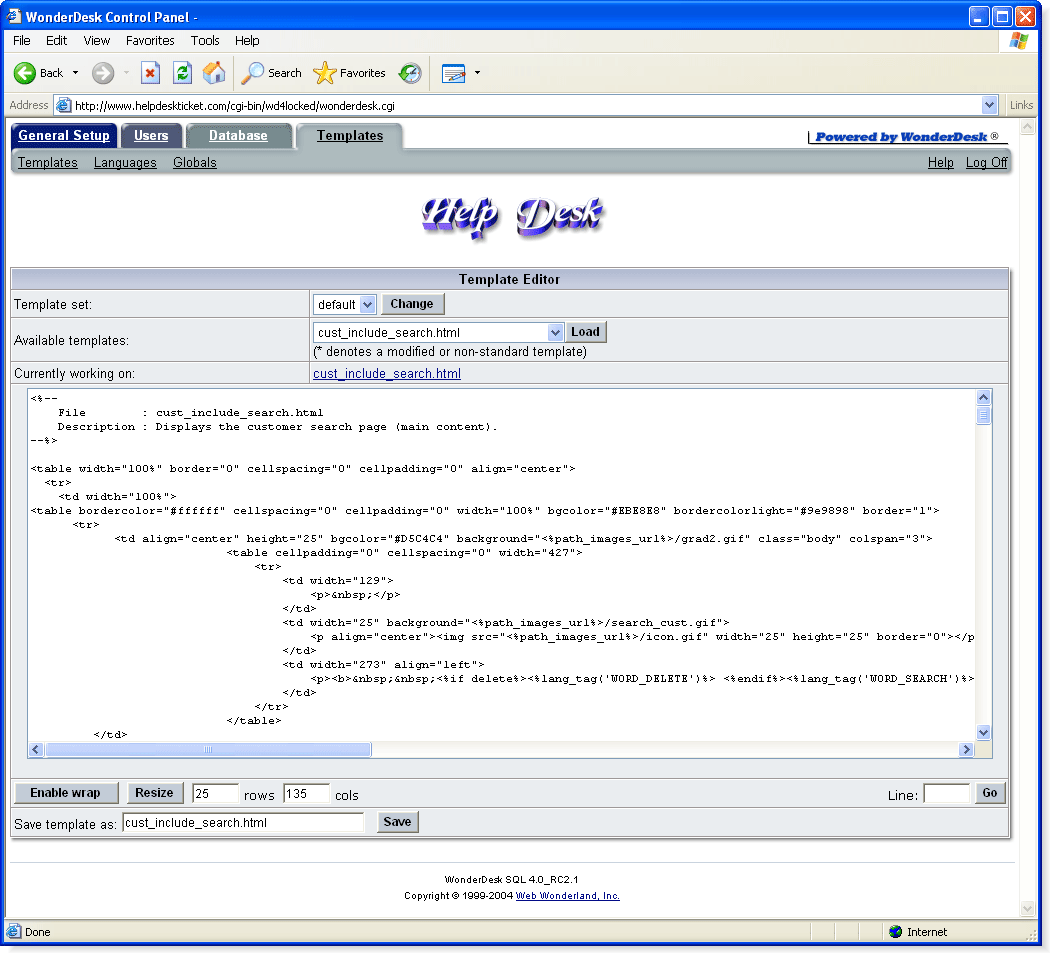Open the Edit menu
The height and width of the screenshot is (953, 1050).
coord(56,41)
